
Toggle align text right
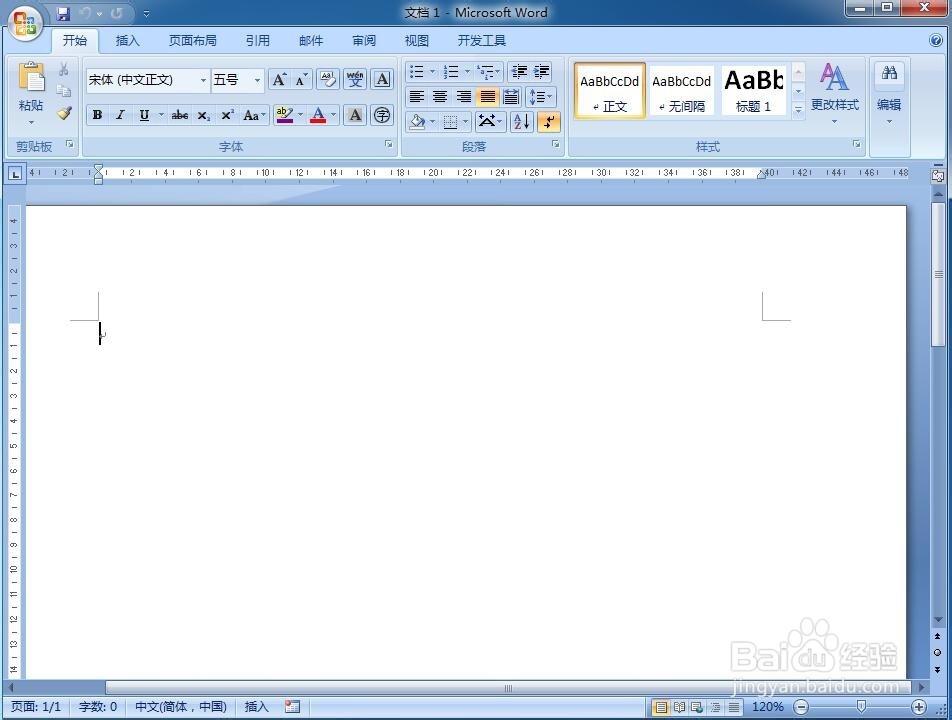click(464, 97)
